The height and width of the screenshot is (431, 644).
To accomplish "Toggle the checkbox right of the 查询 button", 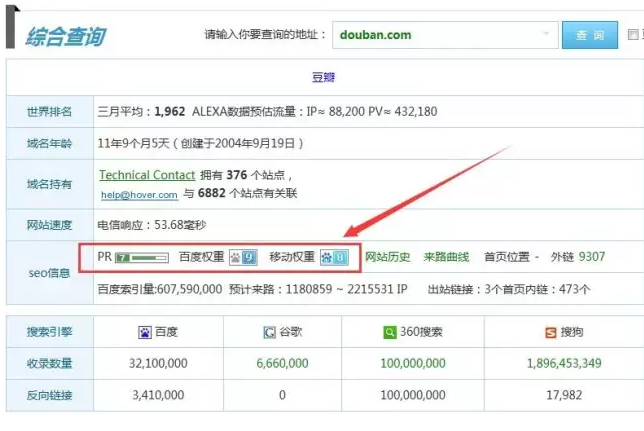I will (x=633, y=35).
